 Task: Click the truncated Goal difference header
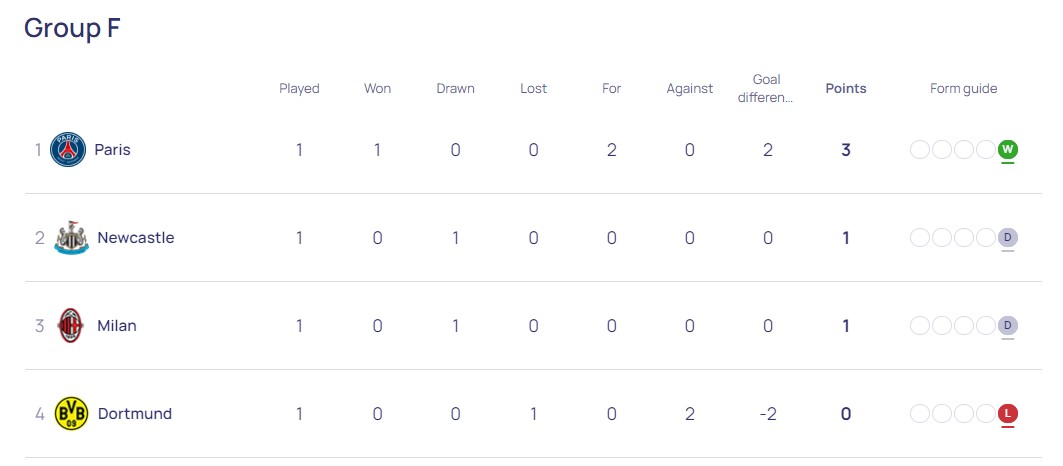(767, 89)
